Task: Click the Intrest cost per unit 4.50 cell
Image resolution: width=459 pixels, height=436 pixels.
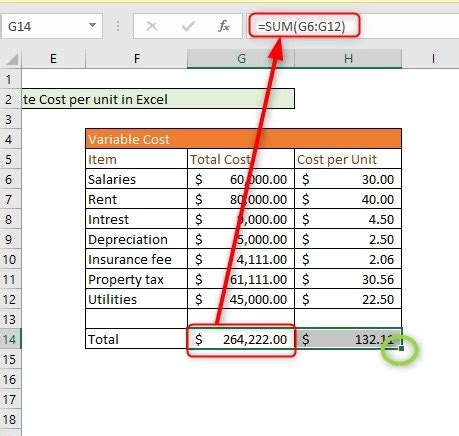Action: (348, 219)
